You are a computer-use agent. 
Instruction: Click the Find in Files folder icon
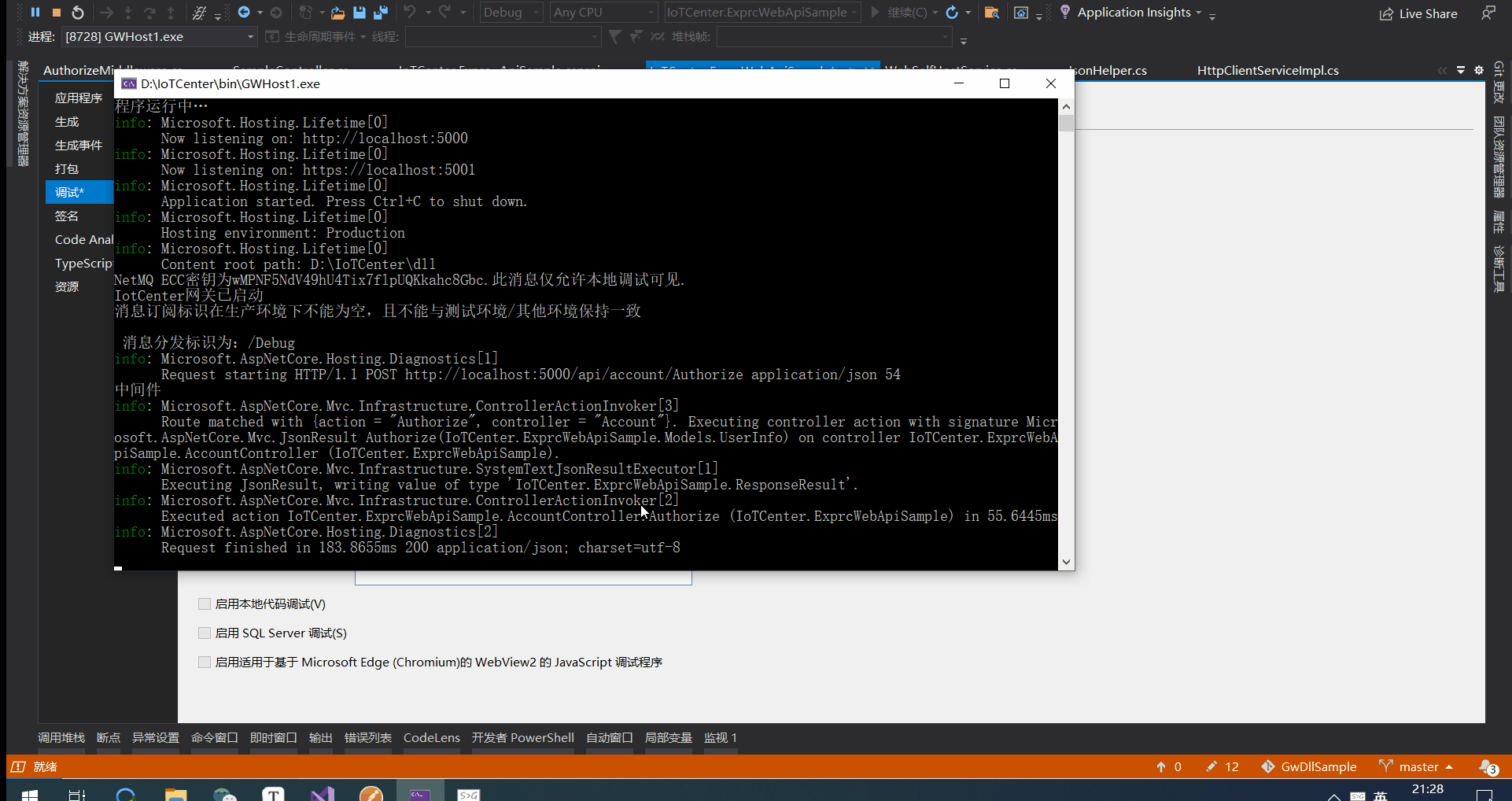(x=992, y=13)
